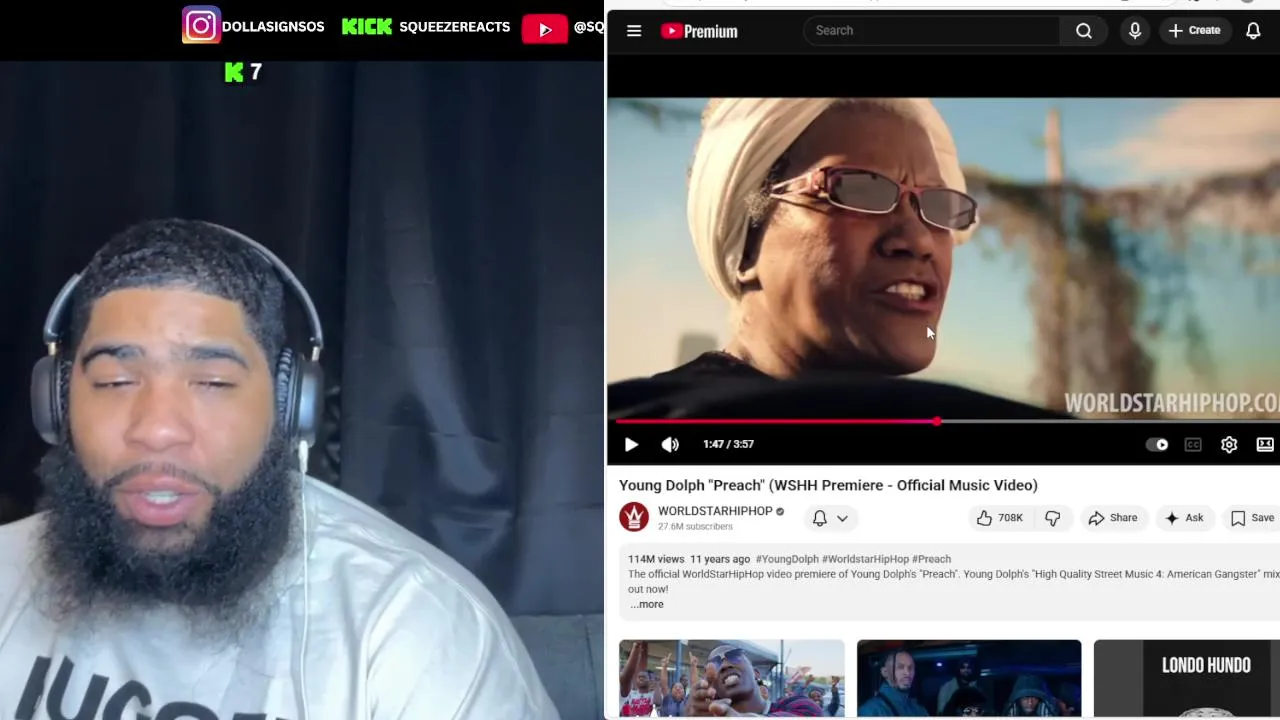Viewport: 1280px width, 720px height.
Task: Like the video with 708K thumbs-up
Action: click(1000, 518)
